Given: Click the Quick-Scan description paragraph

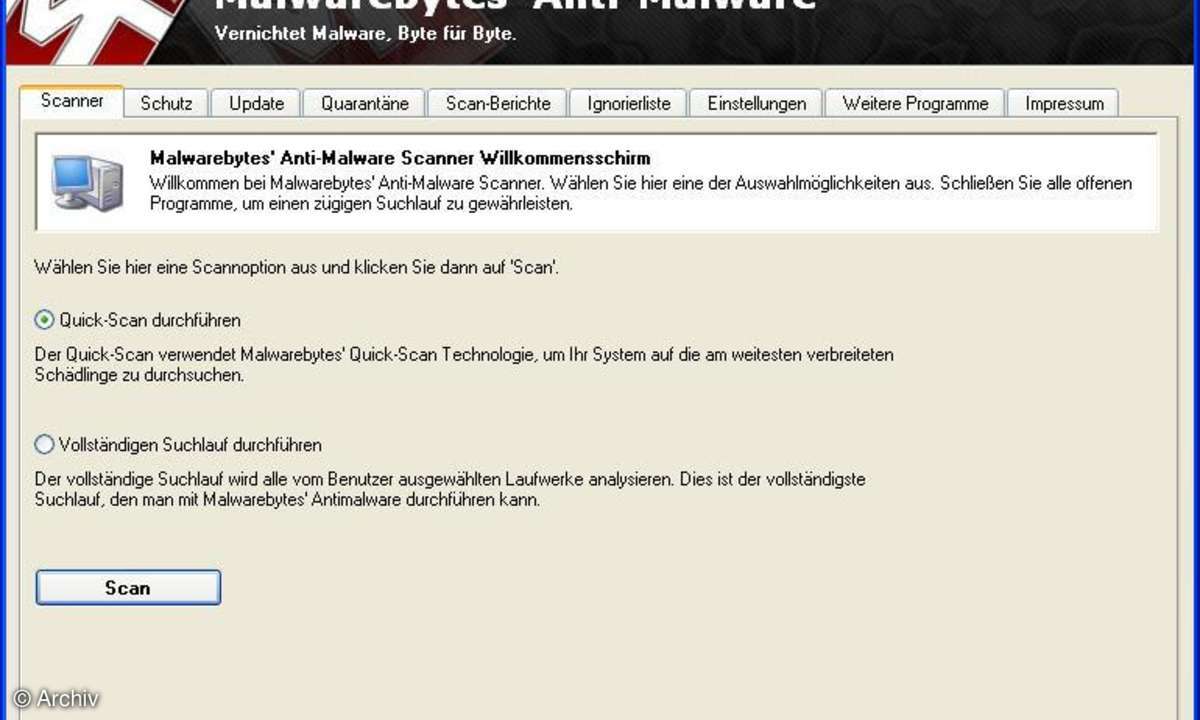Looking at the screenshot, I should (464, 365).
